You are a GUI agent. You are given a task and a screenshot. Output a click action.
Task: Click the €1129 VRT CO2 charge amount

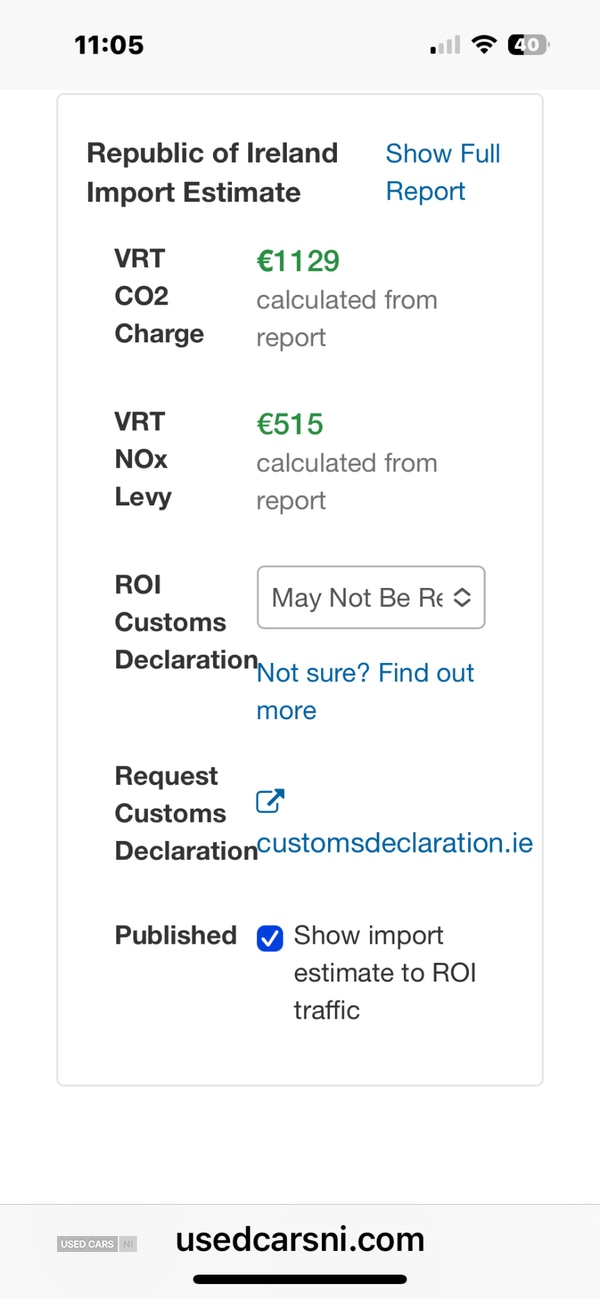pyautogui.click(x=298, y=261)
